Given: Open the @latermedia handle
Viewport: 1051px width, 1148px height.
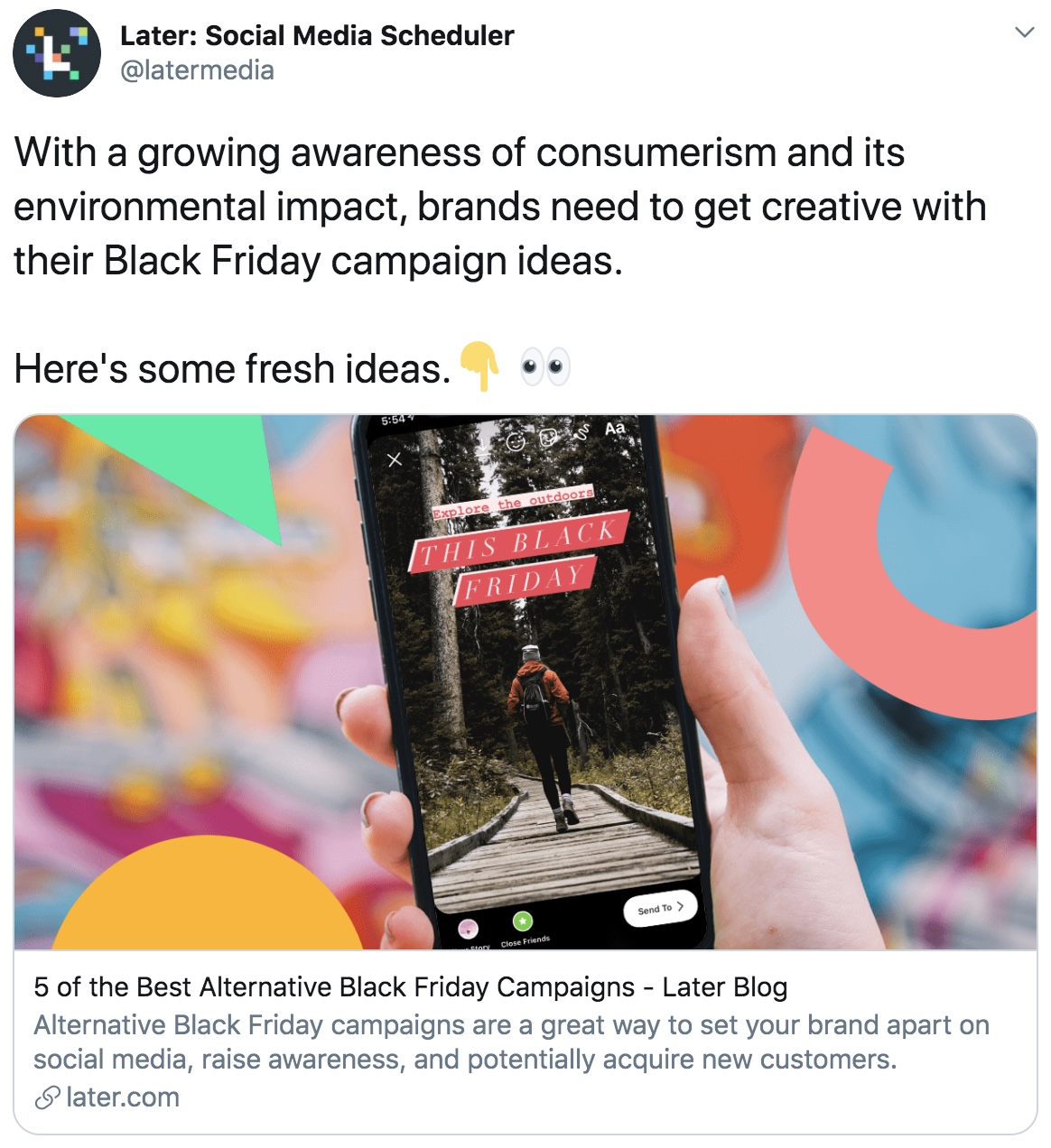Looking at the screenshot, I should click(197, 70).
